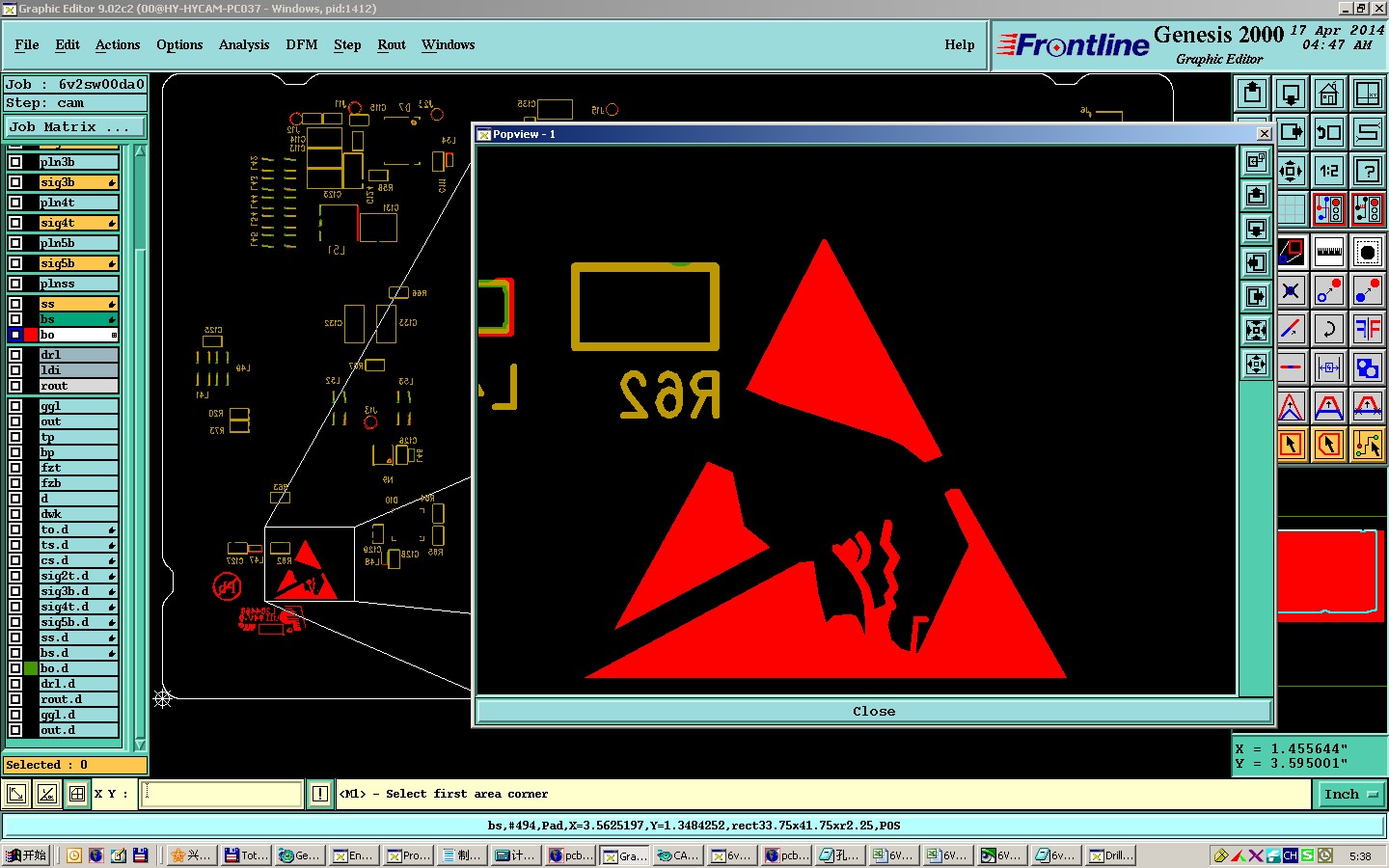Screen dimensions: 1389x868
Task: Click the green color swatch for bo.d
Action: tap(31, 668)
